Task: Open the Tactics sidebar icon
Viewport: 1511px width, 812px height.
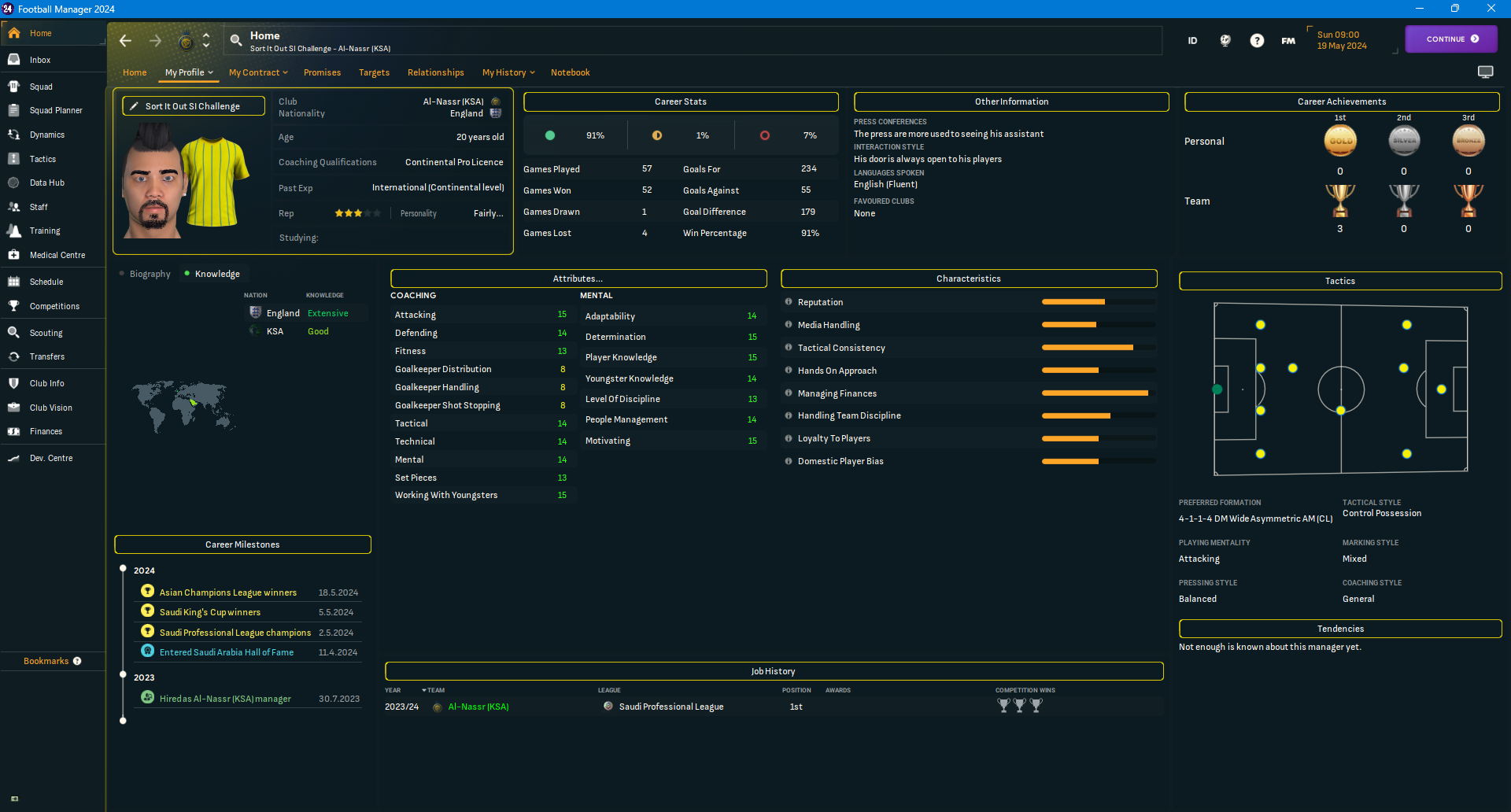Action: tap(14, 159)
